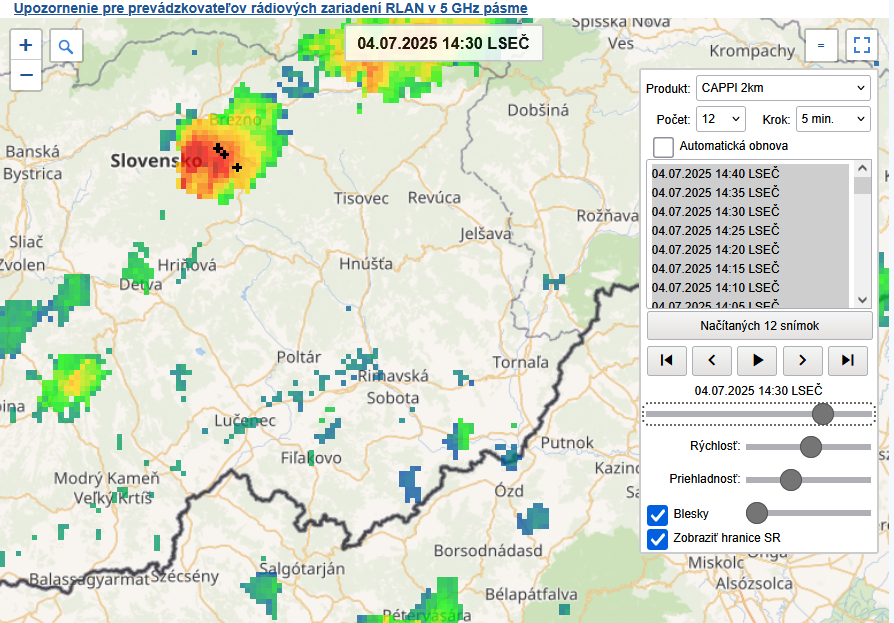Step forward one radar frame
Image resolution: width=894 pixels, height=623 pixels.
click(x=802, y=360)
